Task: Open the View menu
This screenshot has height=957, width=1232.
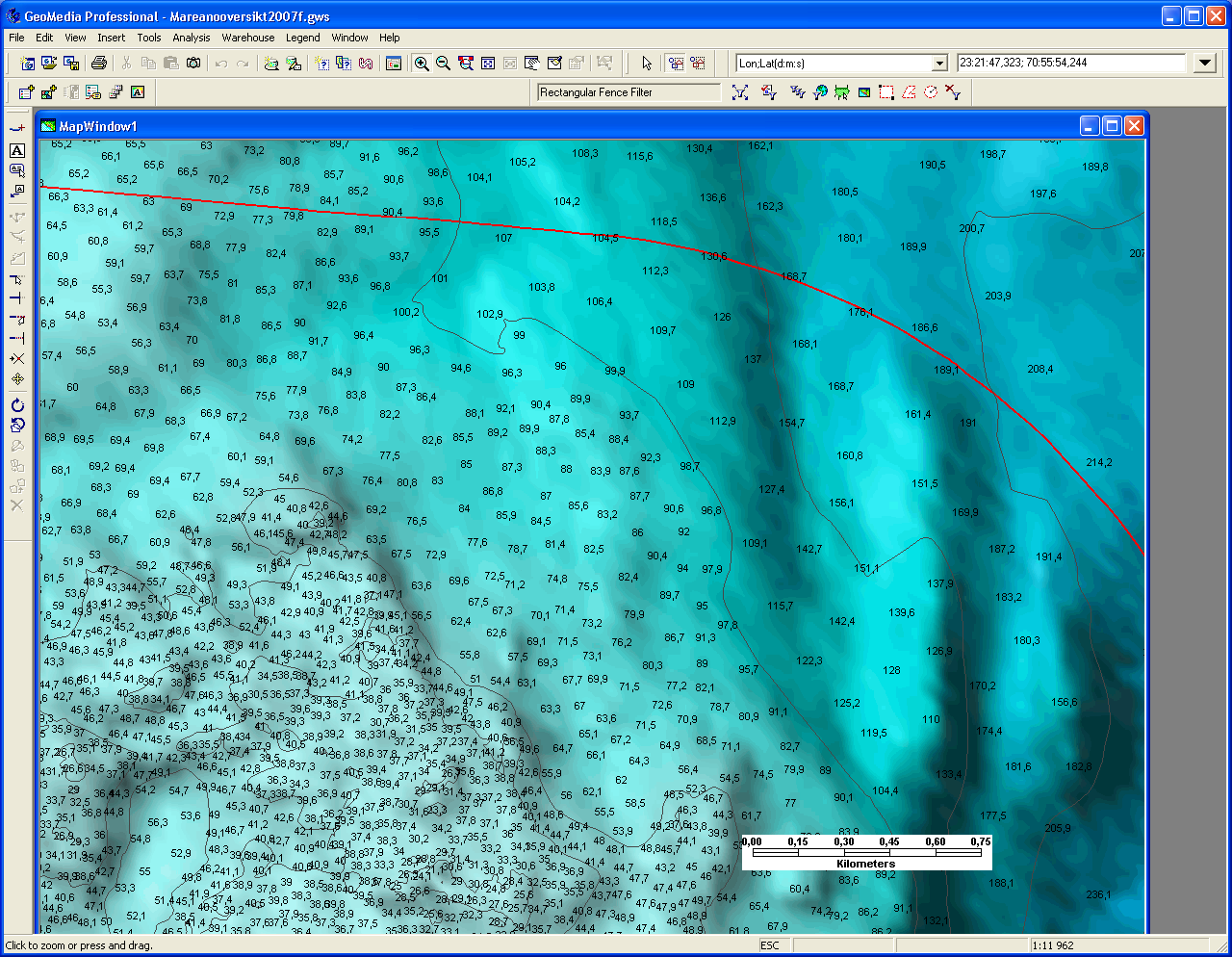Action: [x=75, y=38]
